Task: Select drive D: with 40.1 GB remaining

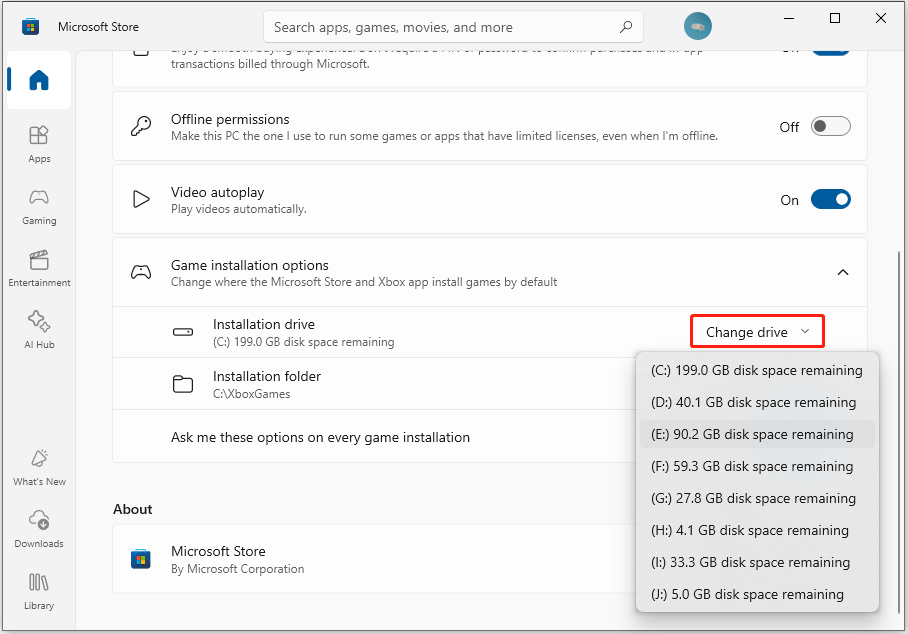Action: (x=757, y=402)
